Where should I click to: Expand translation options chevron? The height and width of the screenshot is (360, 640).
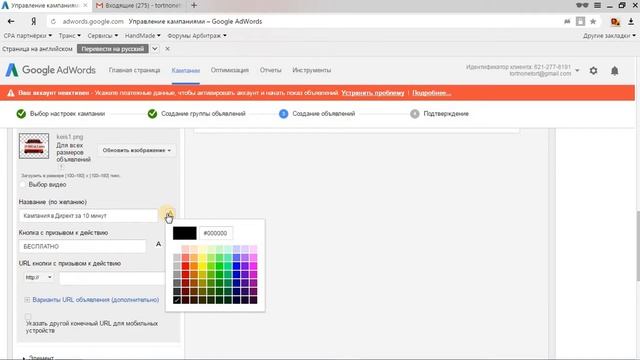pos(155,49)
